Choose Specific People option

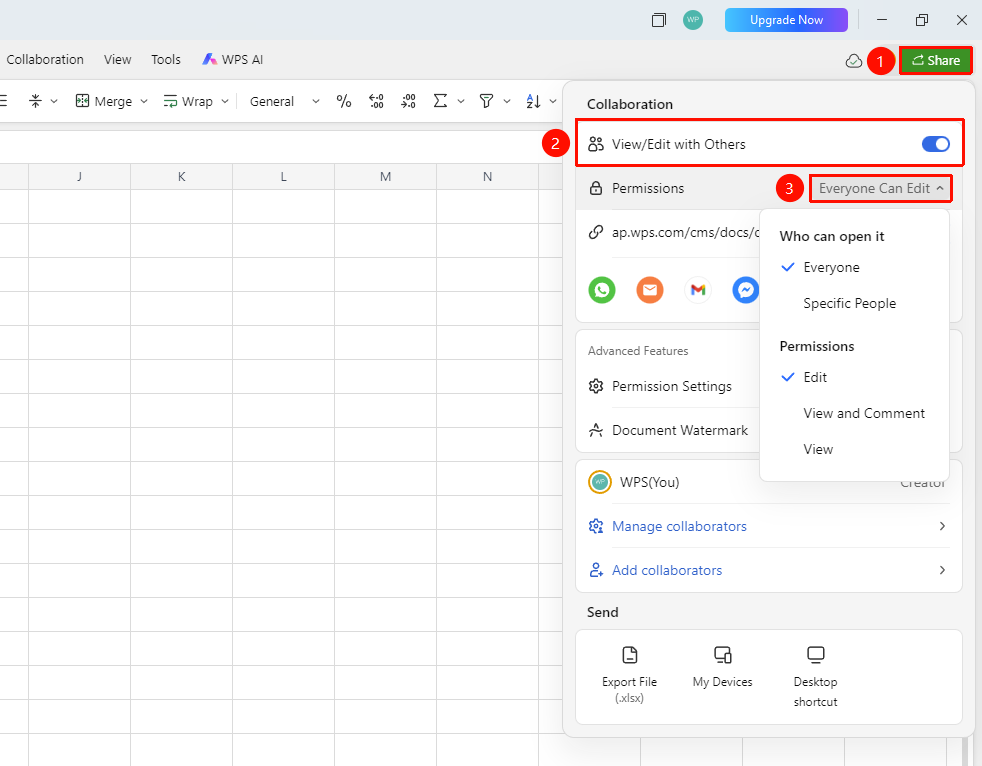point(849,303)
